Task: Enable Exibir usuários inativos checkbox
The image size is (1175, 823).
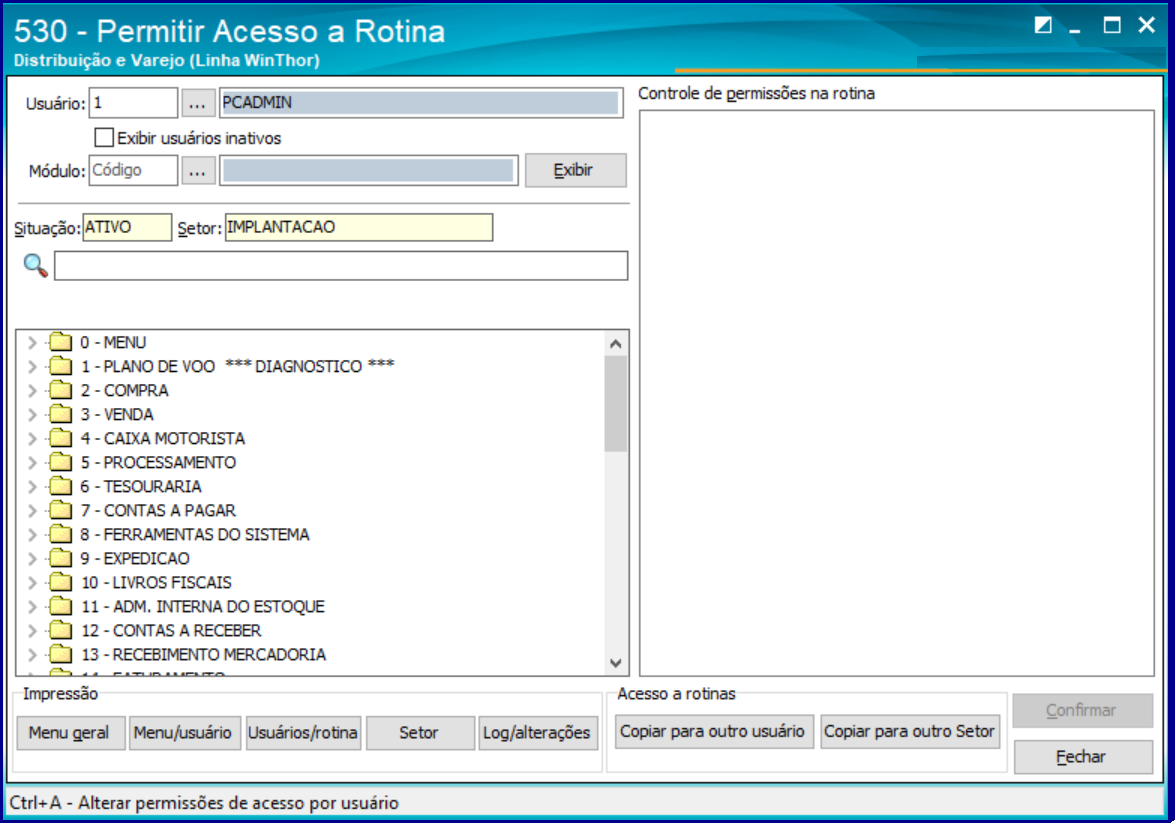Action: [104, 138]
